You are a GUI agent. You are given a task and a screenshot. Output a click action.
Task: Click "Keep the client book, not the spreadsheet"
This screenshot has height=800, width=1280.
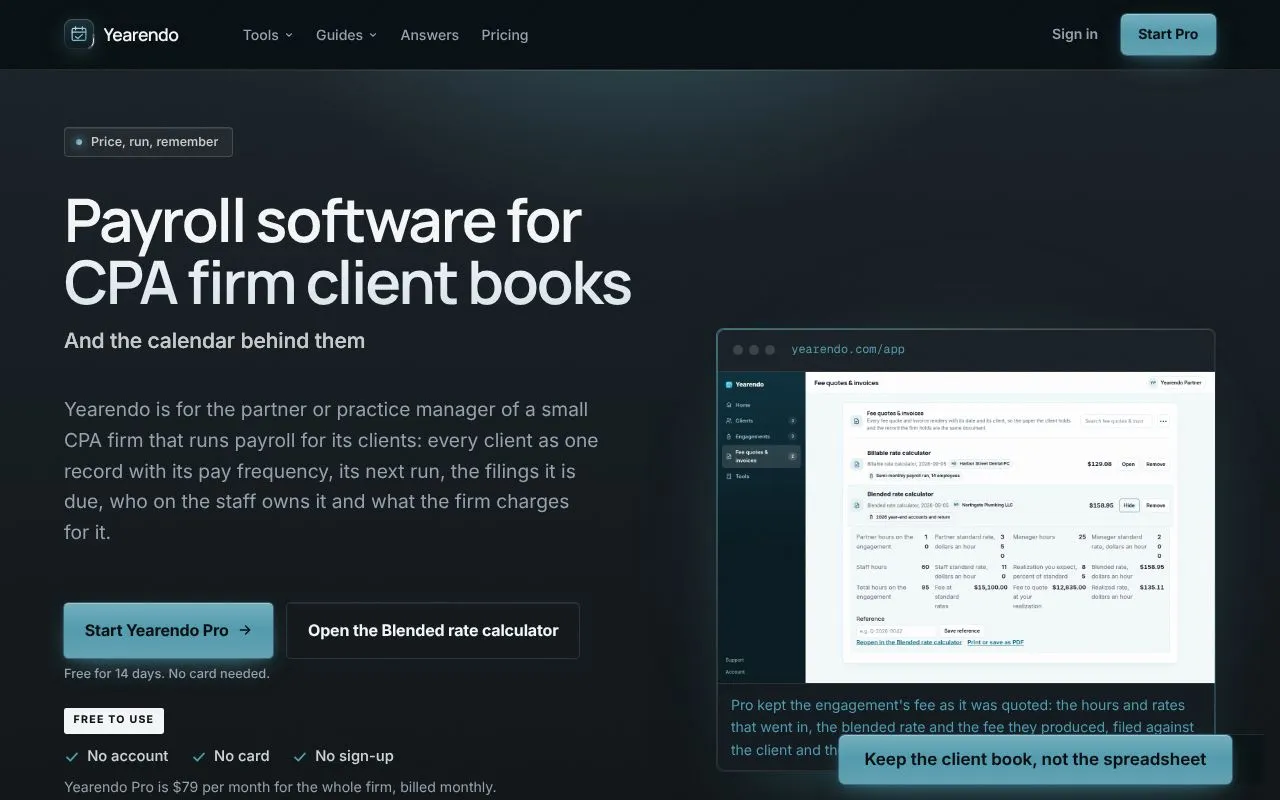[1035, 759]
